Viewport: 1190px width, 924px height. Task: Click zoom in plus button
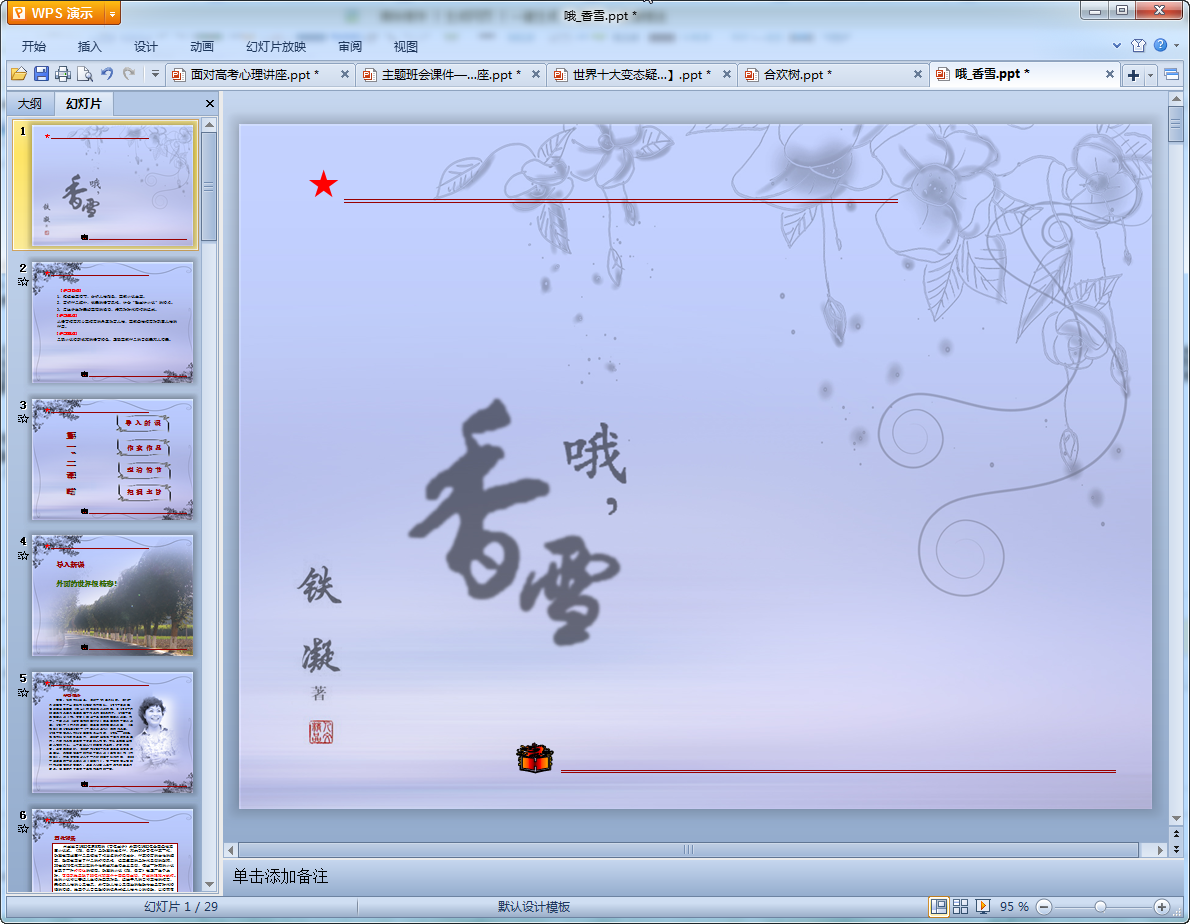coord(1161,907)
